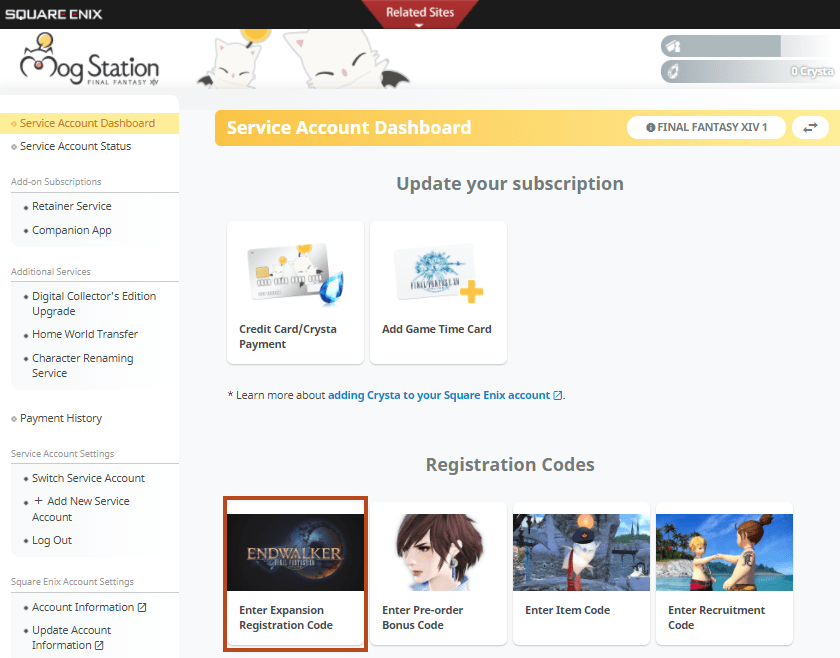Expand the FINAL FANTASY XIV 1 account selector
The height and width of the screenshot is (658, 840).
tap(706, 127)
